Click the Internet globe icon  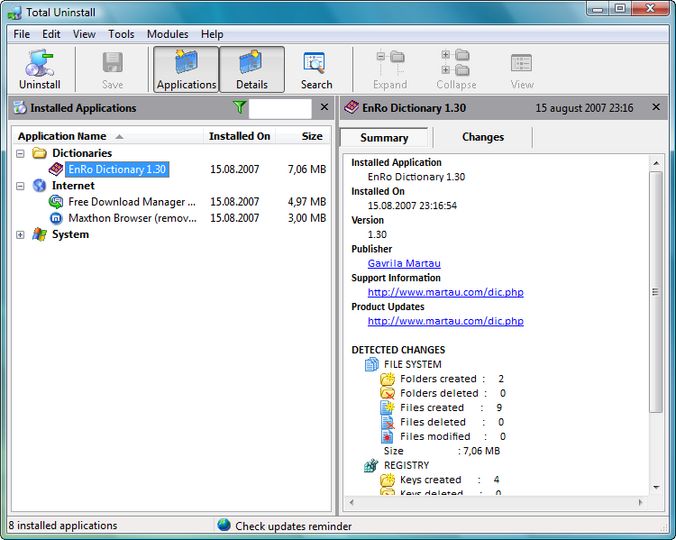point(39,186)
